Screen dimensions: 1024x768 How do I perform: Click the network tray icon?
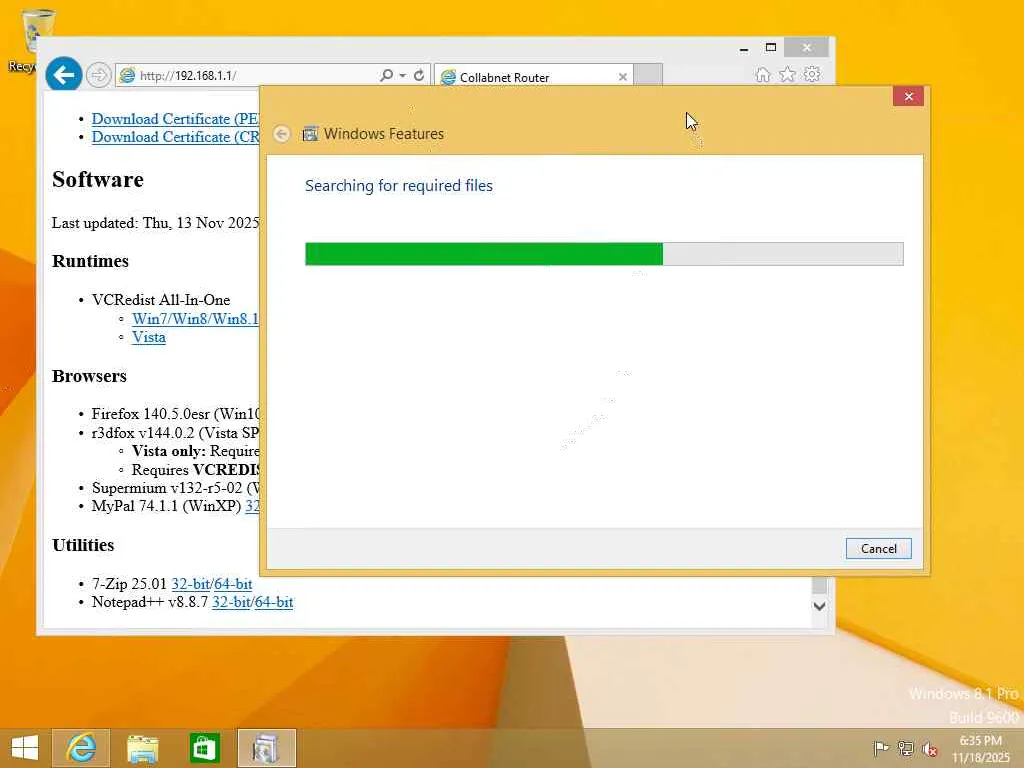[905, 748]
